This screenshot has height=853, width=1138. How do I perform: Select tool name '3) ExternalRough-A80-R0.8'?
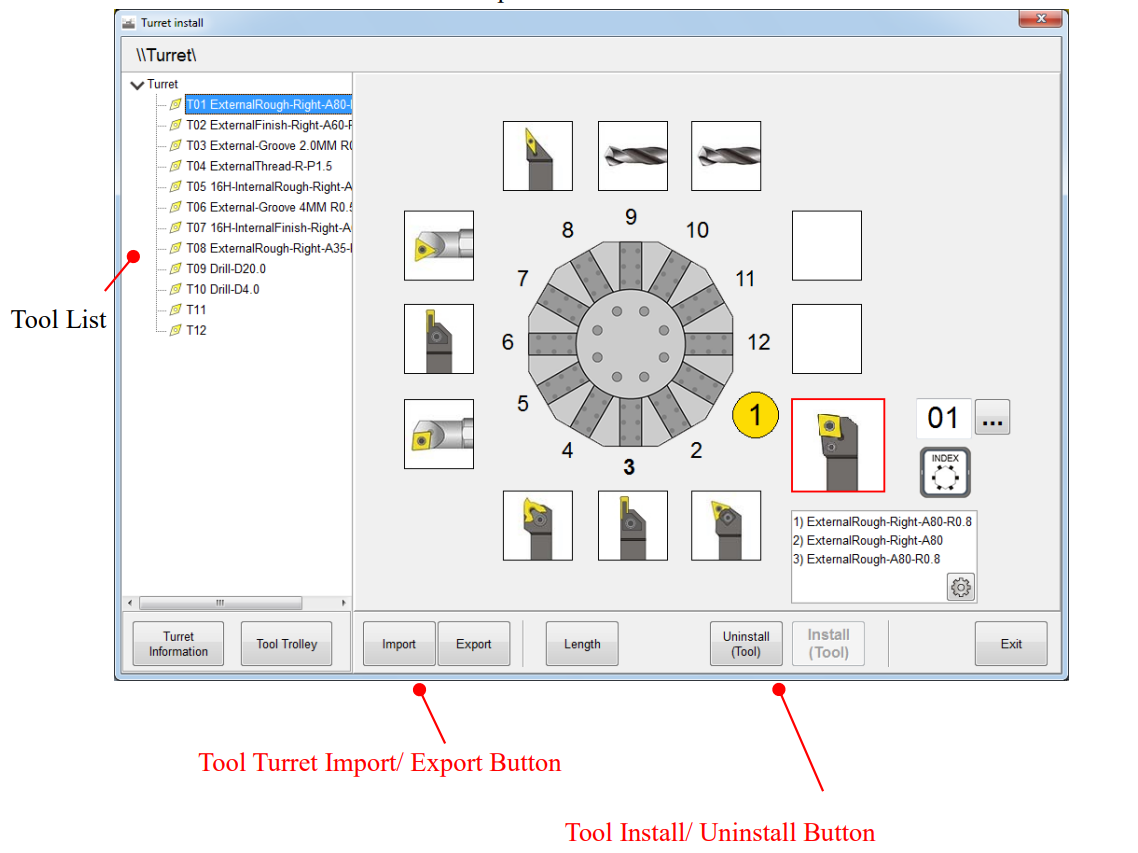(867, 560)
